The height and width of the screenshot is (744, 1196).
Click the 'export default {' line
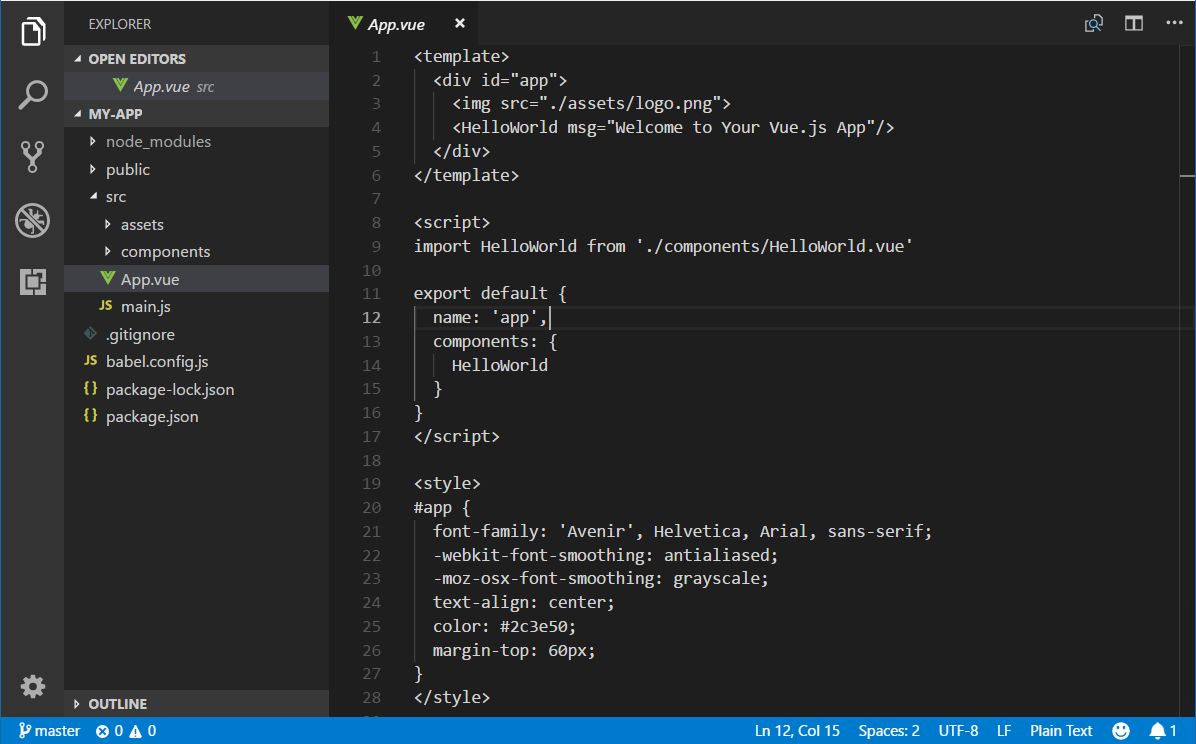tap(490, 294)
